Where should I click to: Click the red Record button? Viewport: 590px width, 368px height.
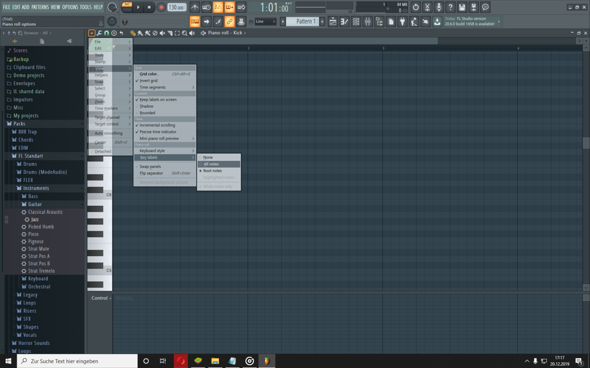click(161, 7)
